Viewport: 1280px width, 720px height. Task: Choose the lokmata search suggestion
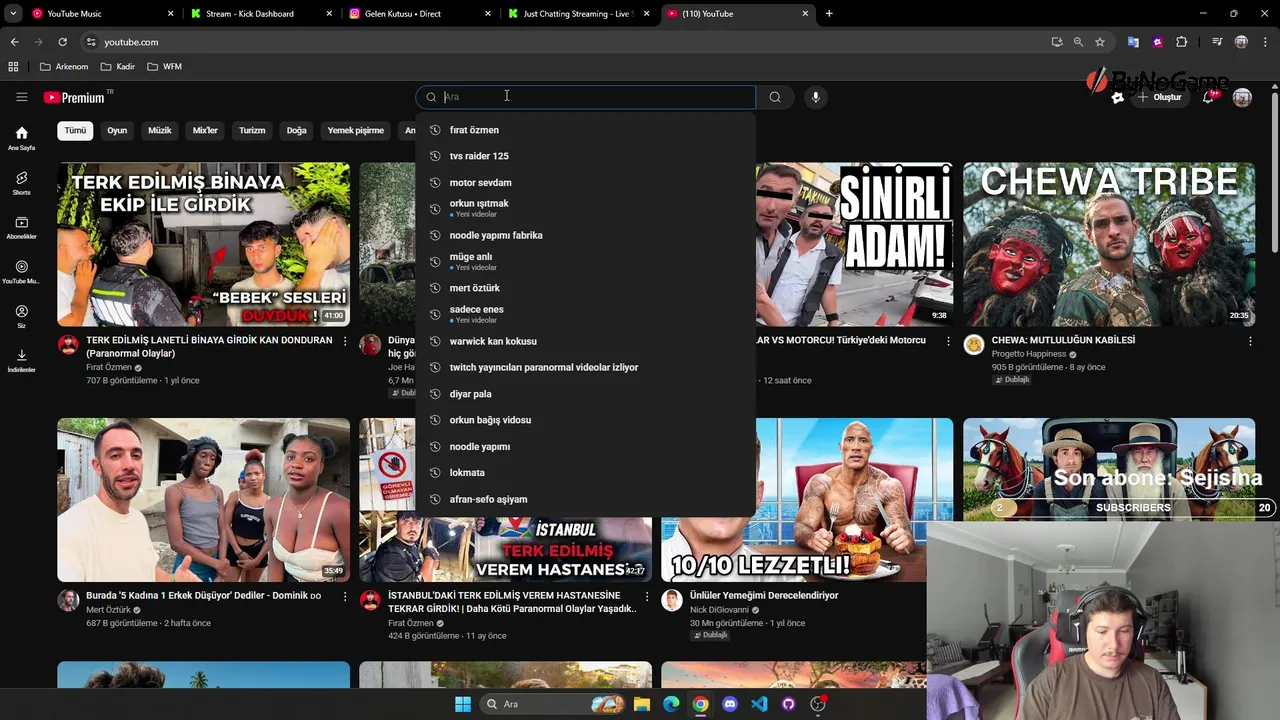click(585, 473)
